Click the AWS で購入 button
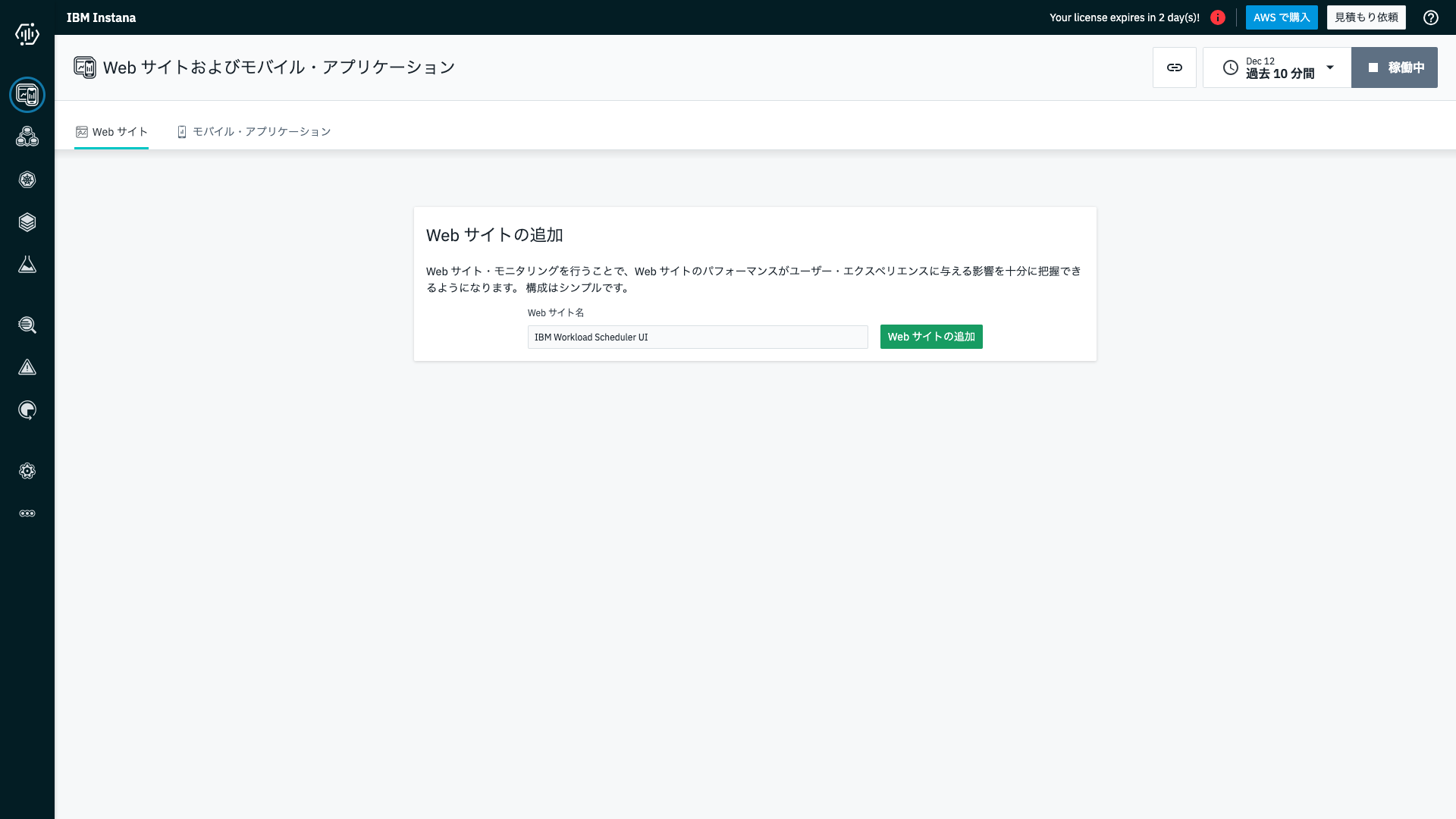 tap(1282, 17)
